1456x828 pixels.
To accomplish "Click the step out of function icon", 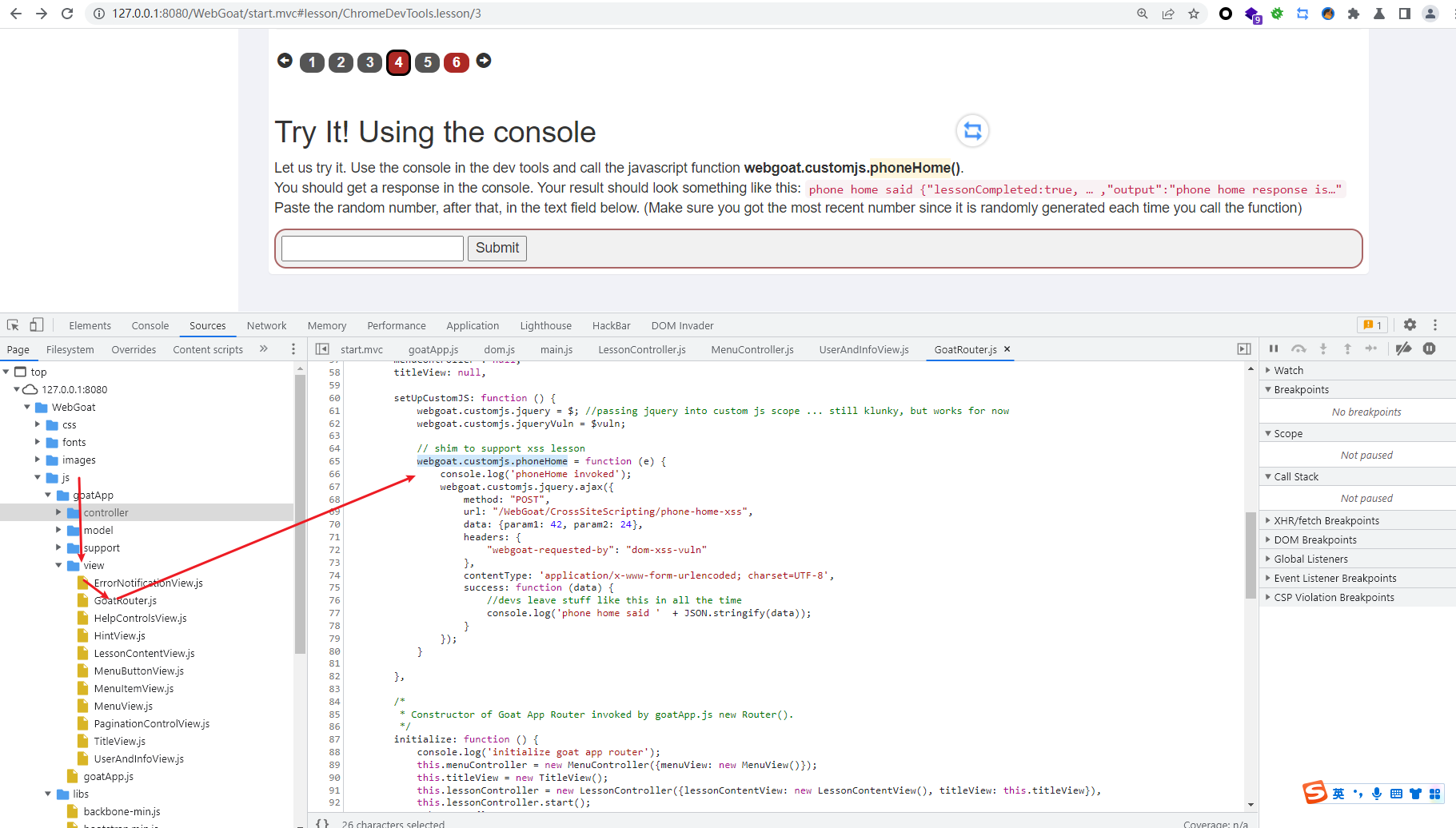I will click(x=1347, y=348).
